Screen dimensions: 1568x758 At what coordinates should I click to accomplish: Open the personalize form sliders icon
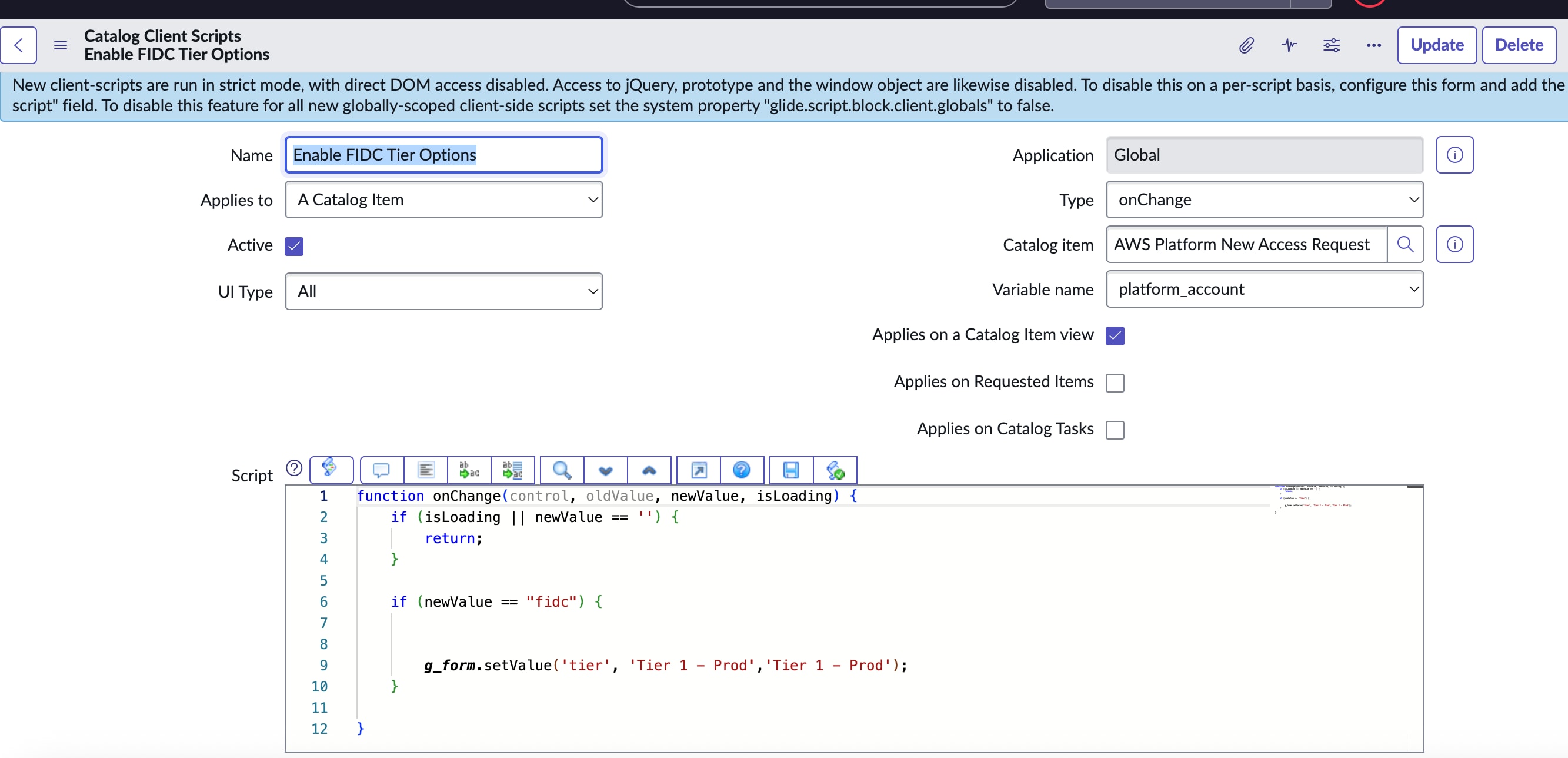(1331, 45)
